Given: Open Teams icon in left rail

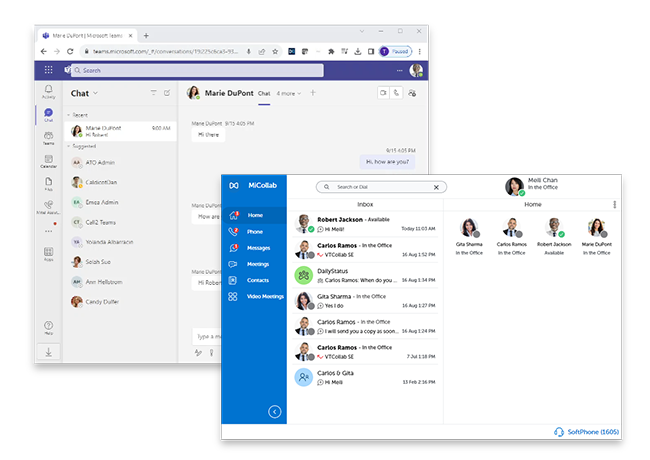Looking at the screenshot, I should 49,138.
